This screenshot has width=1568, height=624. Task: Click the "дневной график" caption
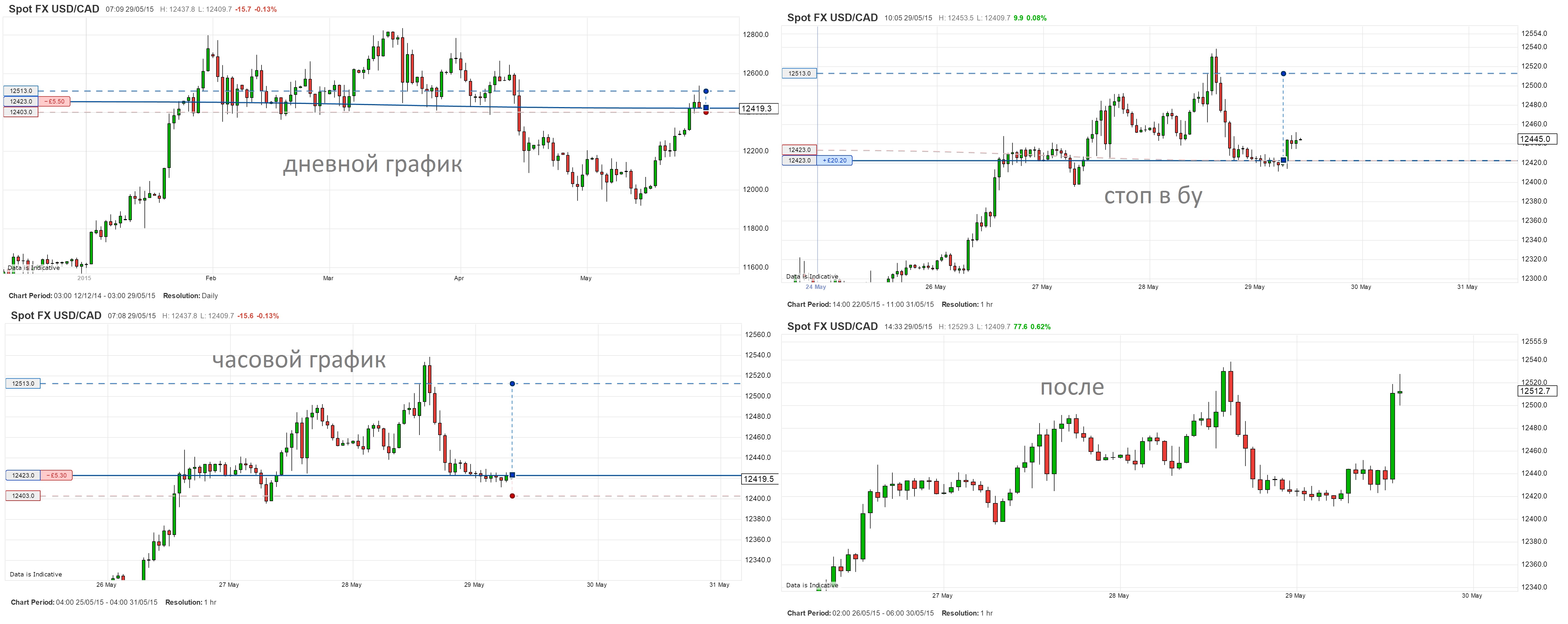(x=372, y=164)
